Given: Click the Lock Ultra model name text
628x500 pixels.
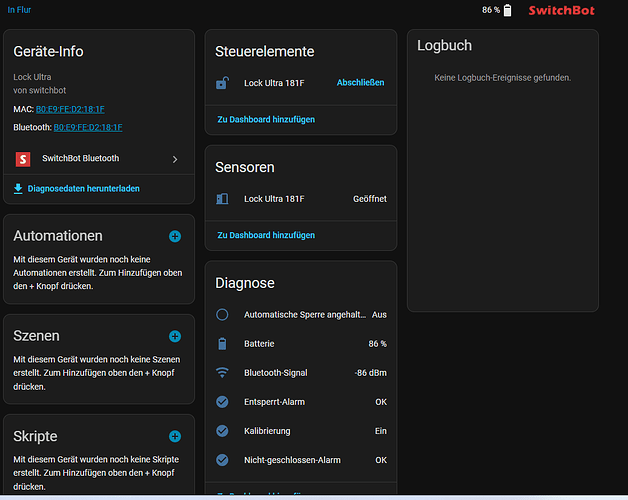Looking at the screenshot, I should pos(32,77).
